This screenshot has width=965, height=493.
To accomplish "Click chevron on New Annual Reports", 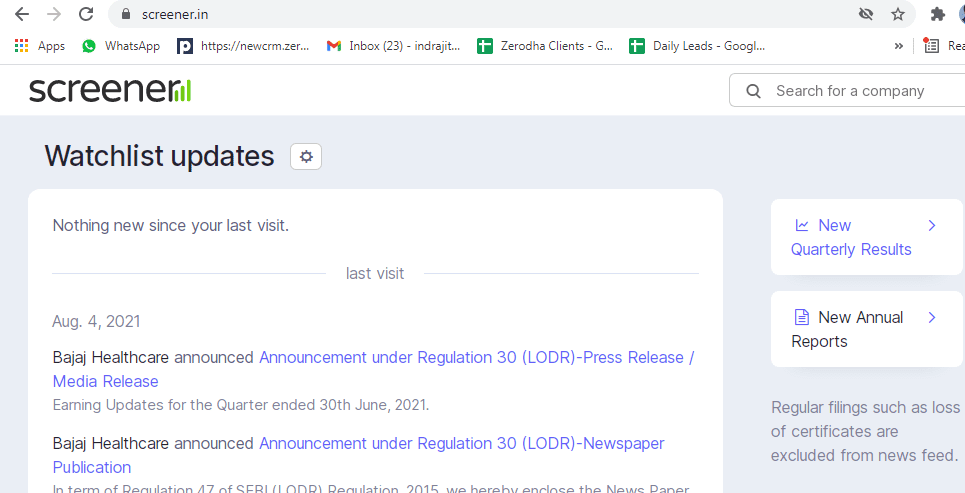I will (932, 318).
